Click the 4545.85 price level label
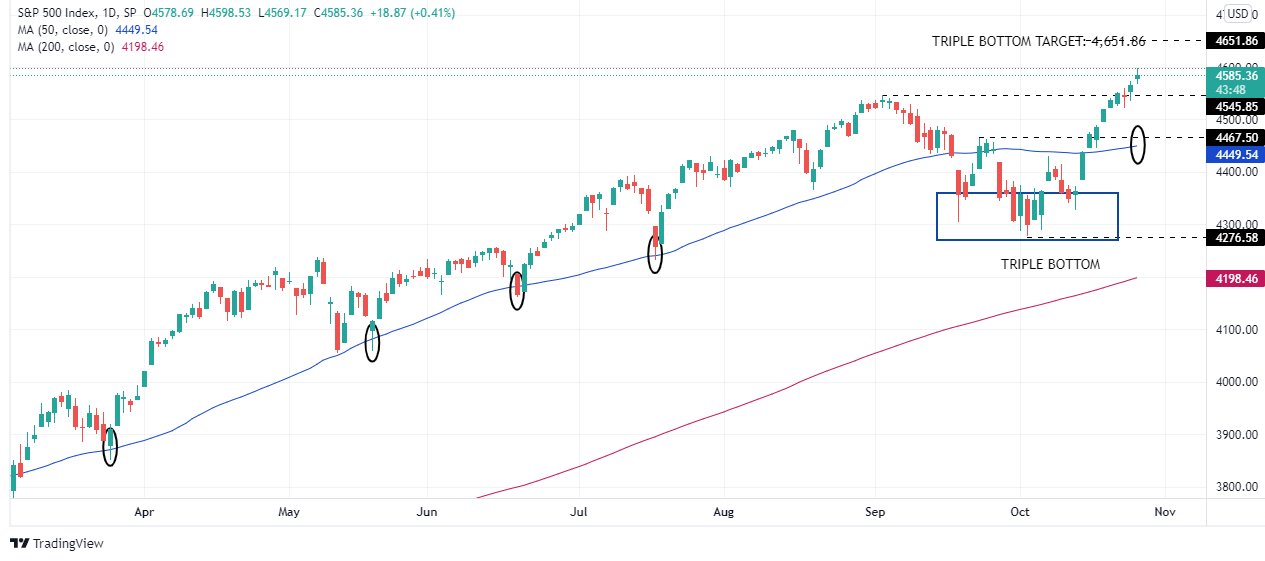 click(1238, 106)
